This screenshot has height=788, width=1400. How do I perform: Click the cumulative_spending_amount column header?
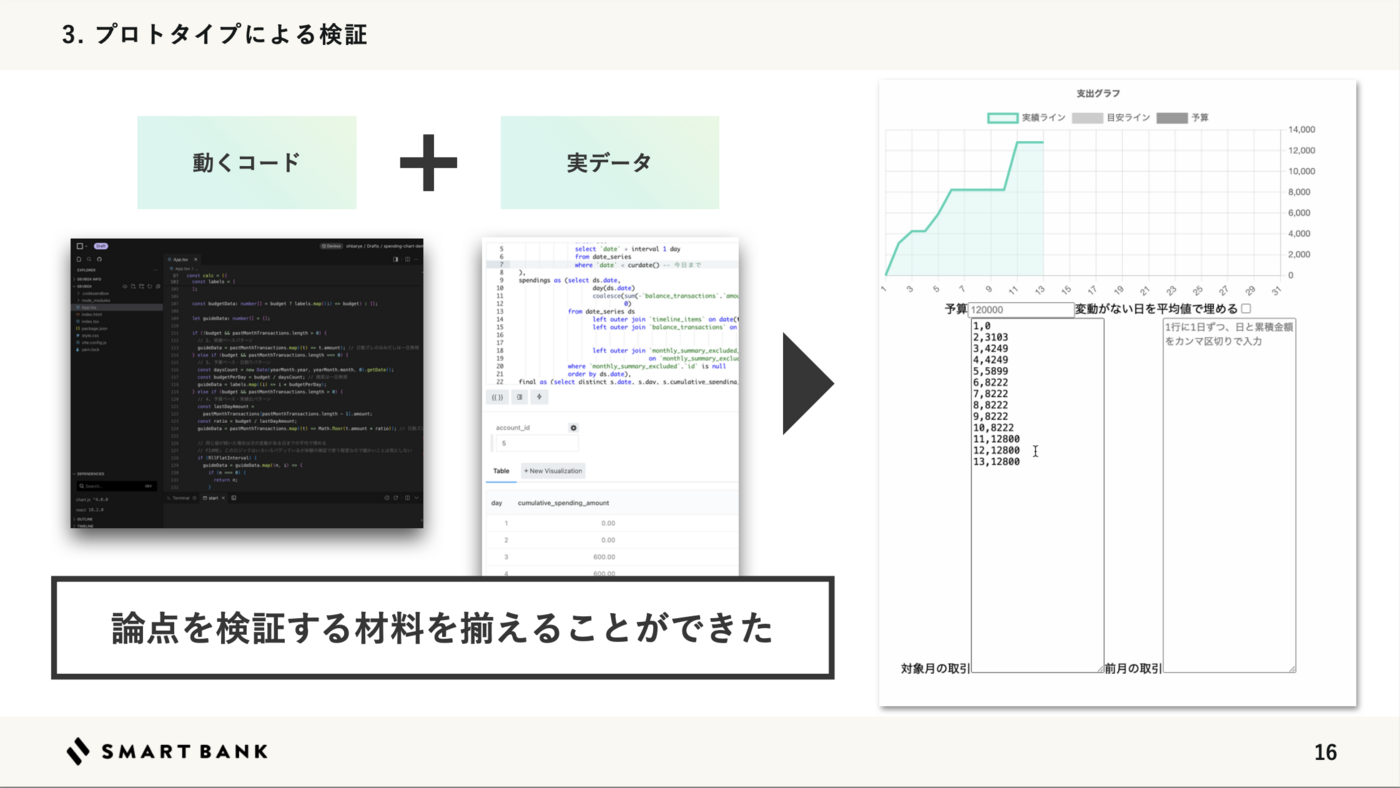click(x=563, y=503)
